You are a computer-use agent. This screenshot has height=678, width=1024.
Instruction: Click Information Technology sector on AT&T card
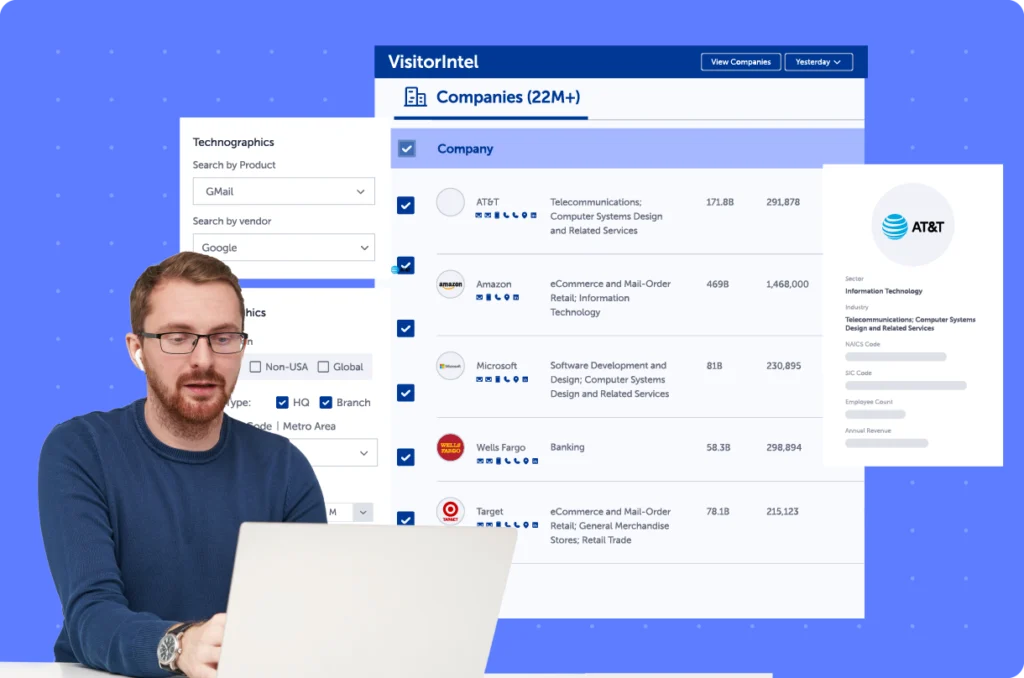884,291
